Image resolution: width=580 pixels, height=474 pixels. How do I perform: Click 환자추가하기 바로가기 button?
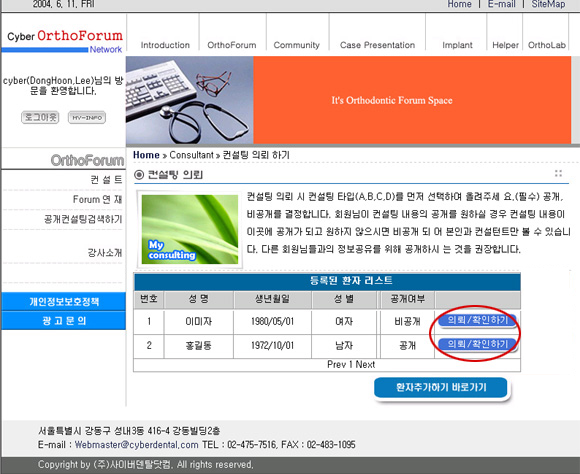pyautogui.click(x=441, y=388)
